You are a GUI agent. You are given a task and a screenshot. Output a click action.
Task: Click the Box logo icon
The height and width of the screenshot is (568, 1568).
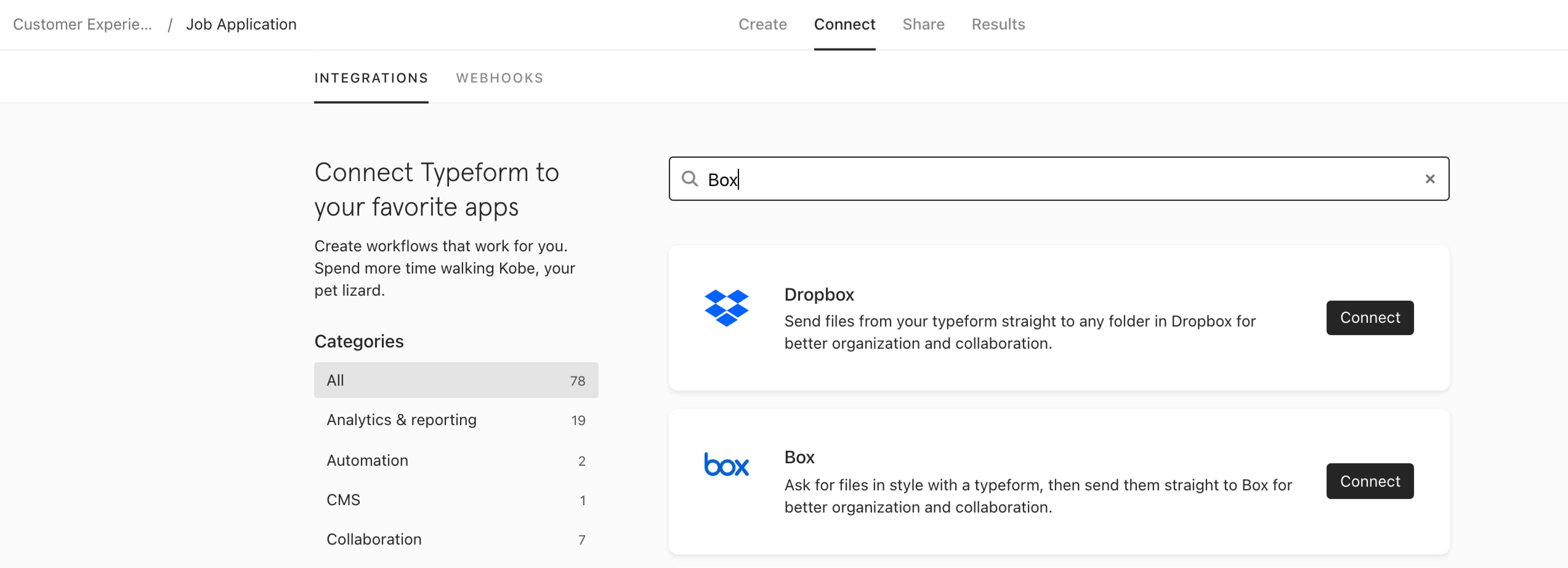coord(726,465)
